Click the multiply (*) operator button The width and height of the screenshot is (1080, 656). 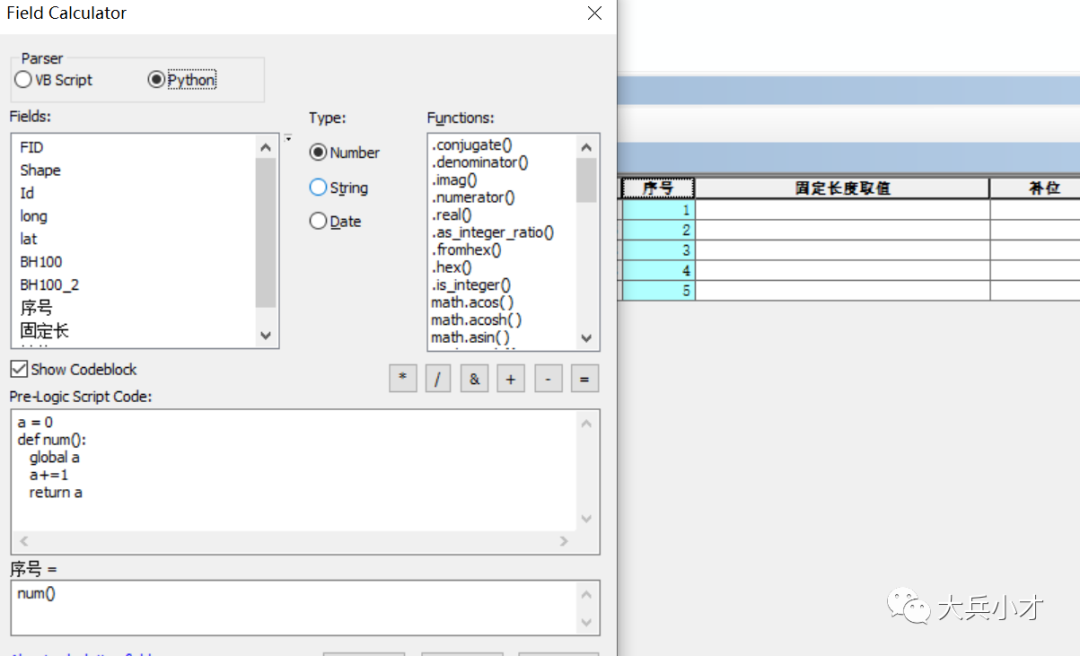click(x=403, y=378)
